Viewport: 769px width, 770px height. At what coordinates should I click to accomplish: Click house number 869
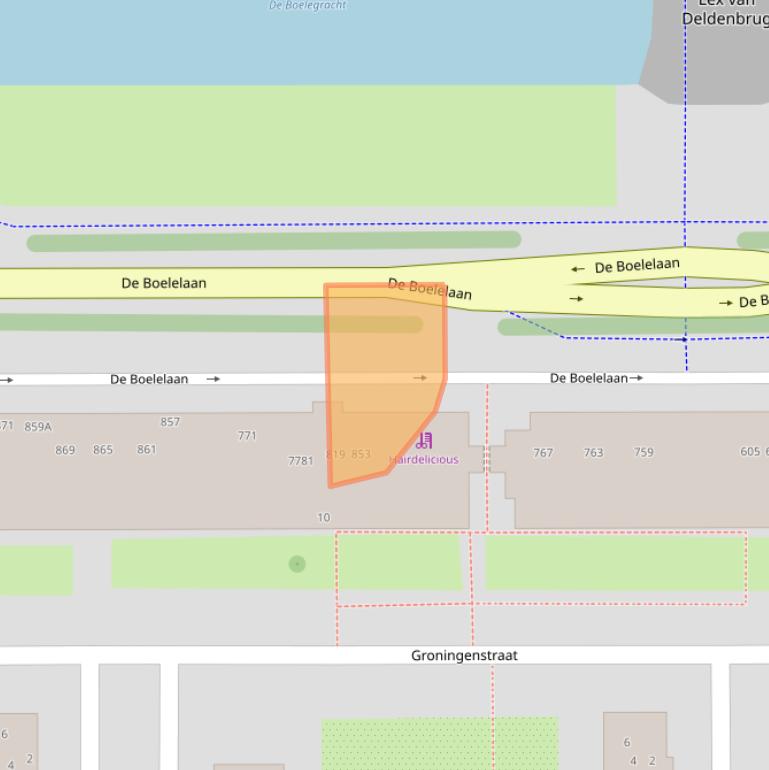click(x=65, y=450)
